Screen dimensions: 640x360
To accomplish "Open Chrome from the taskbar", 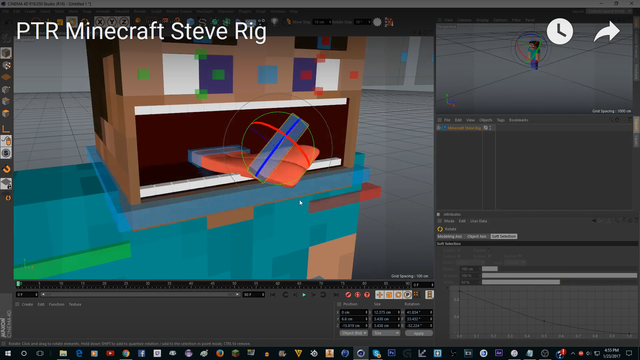I will pyautogui.click(x=126, y=353).
